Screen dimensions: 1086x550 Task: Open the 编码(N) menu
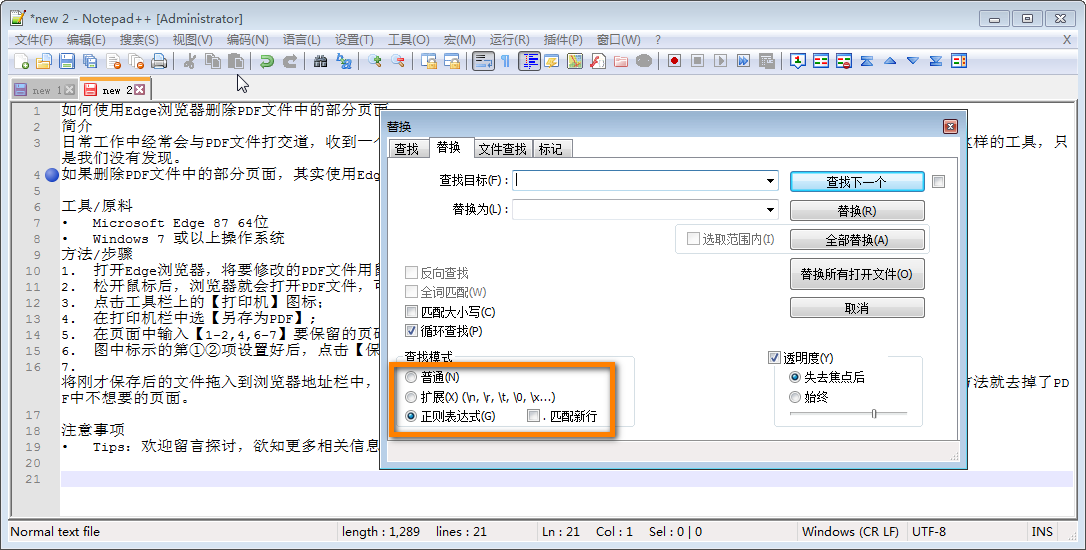(248, 40)
